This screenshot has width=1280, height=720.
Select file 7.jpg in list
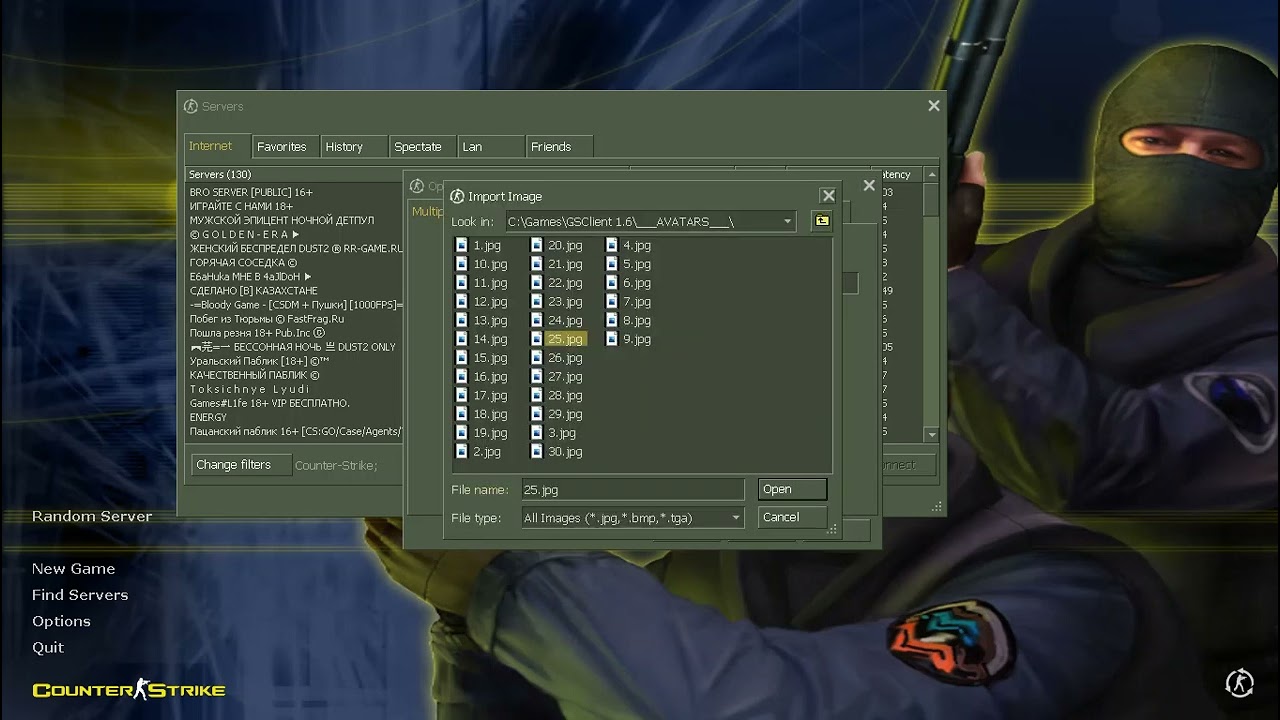637,302
